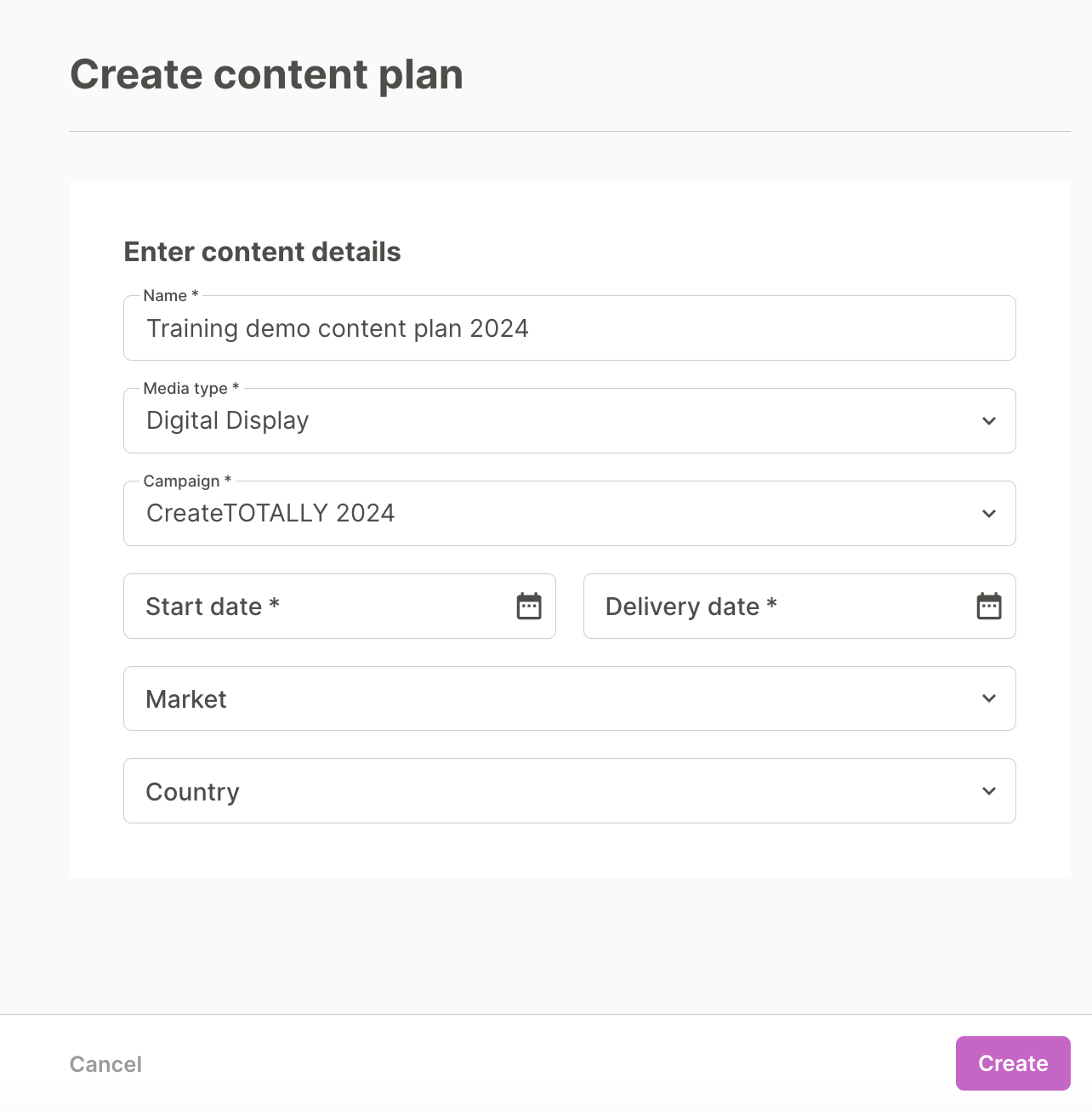The image size is (1092, 1111).
Task: Click the Market placeholder text
Action: (186, 699)
